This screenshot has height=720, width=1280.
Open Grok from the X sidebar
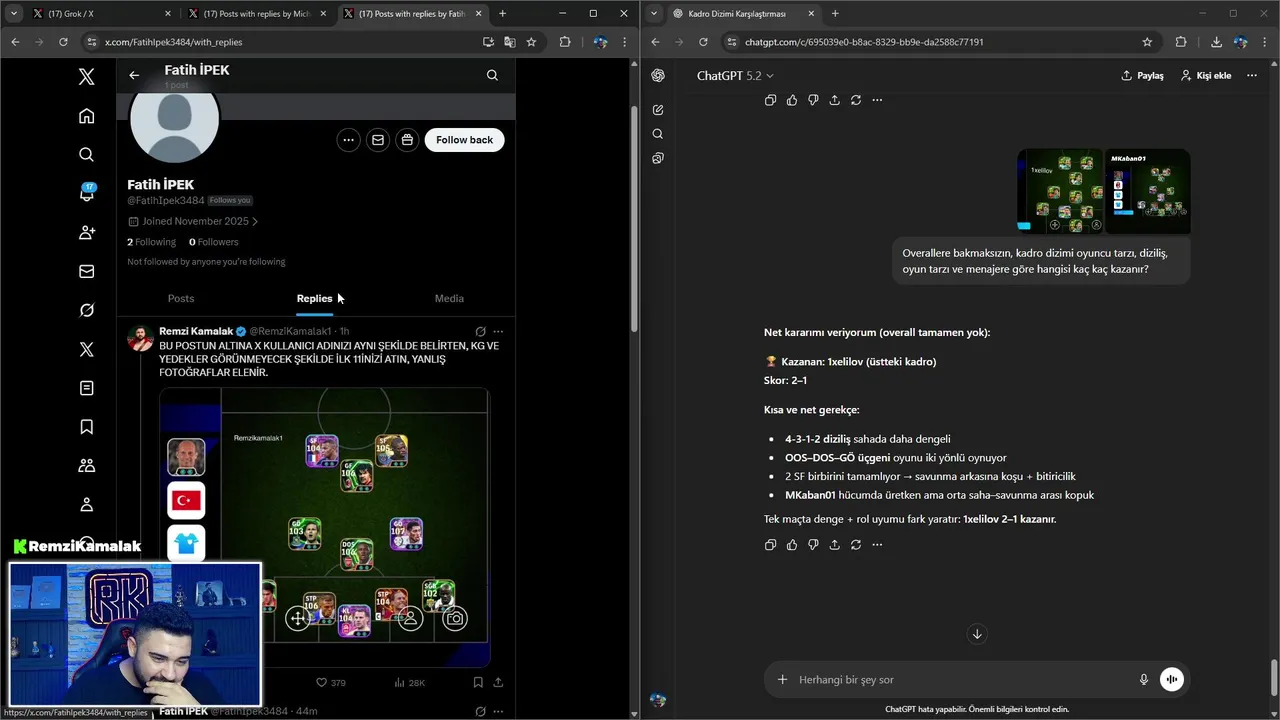coord(87,310)
